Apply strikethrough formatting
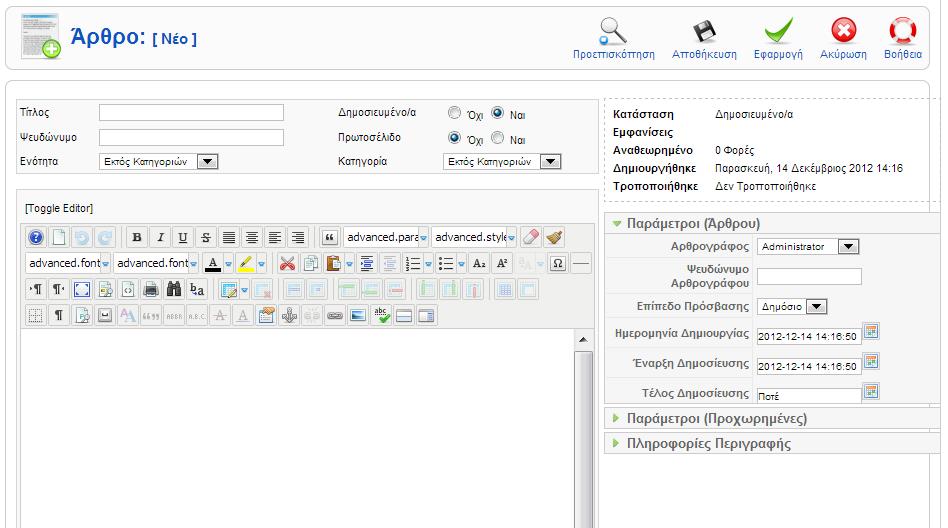Image resolution: width=948 pixels, height=528 pixels. tap(206, 237)
